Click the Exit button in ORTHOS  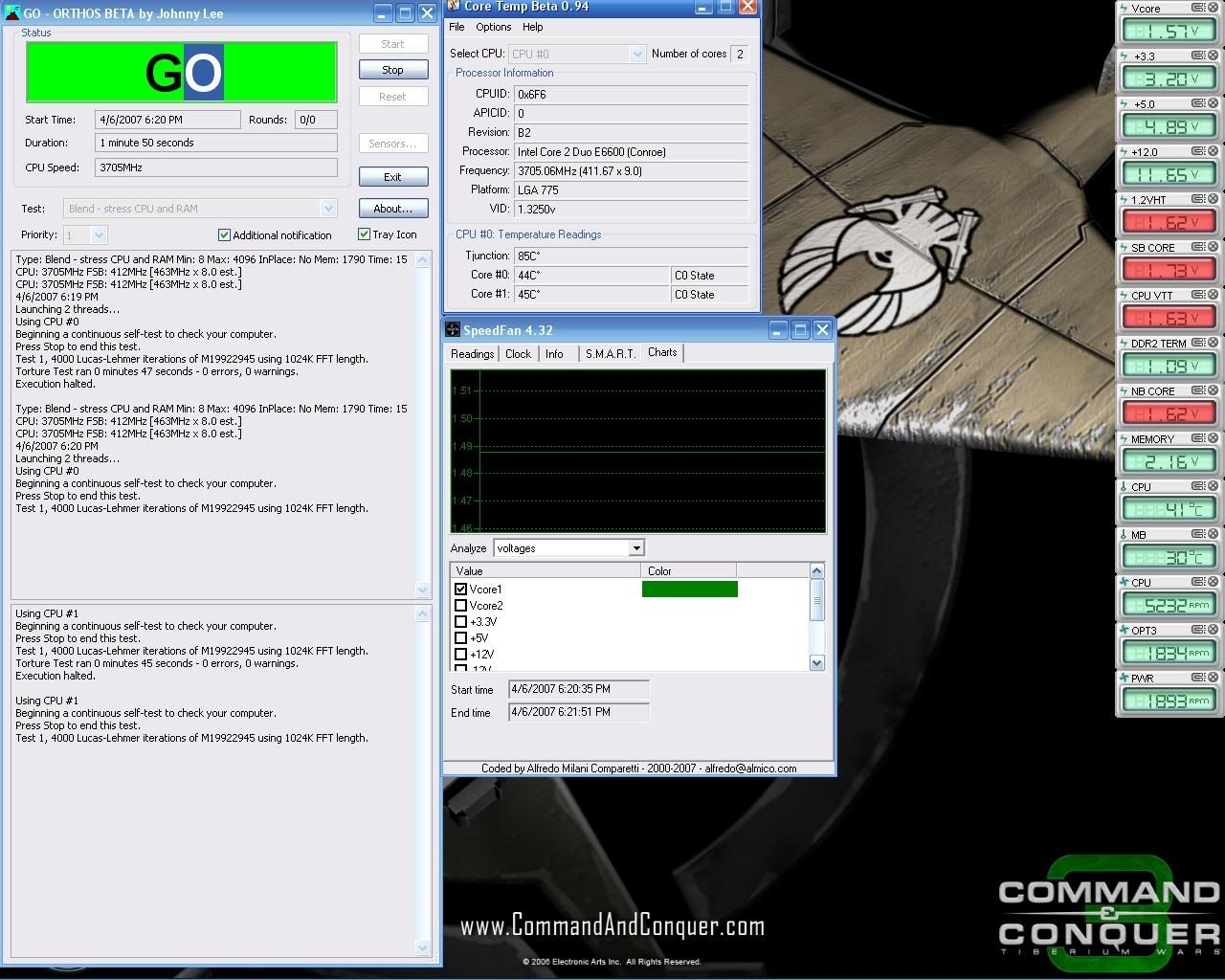[x=393, y=177]
